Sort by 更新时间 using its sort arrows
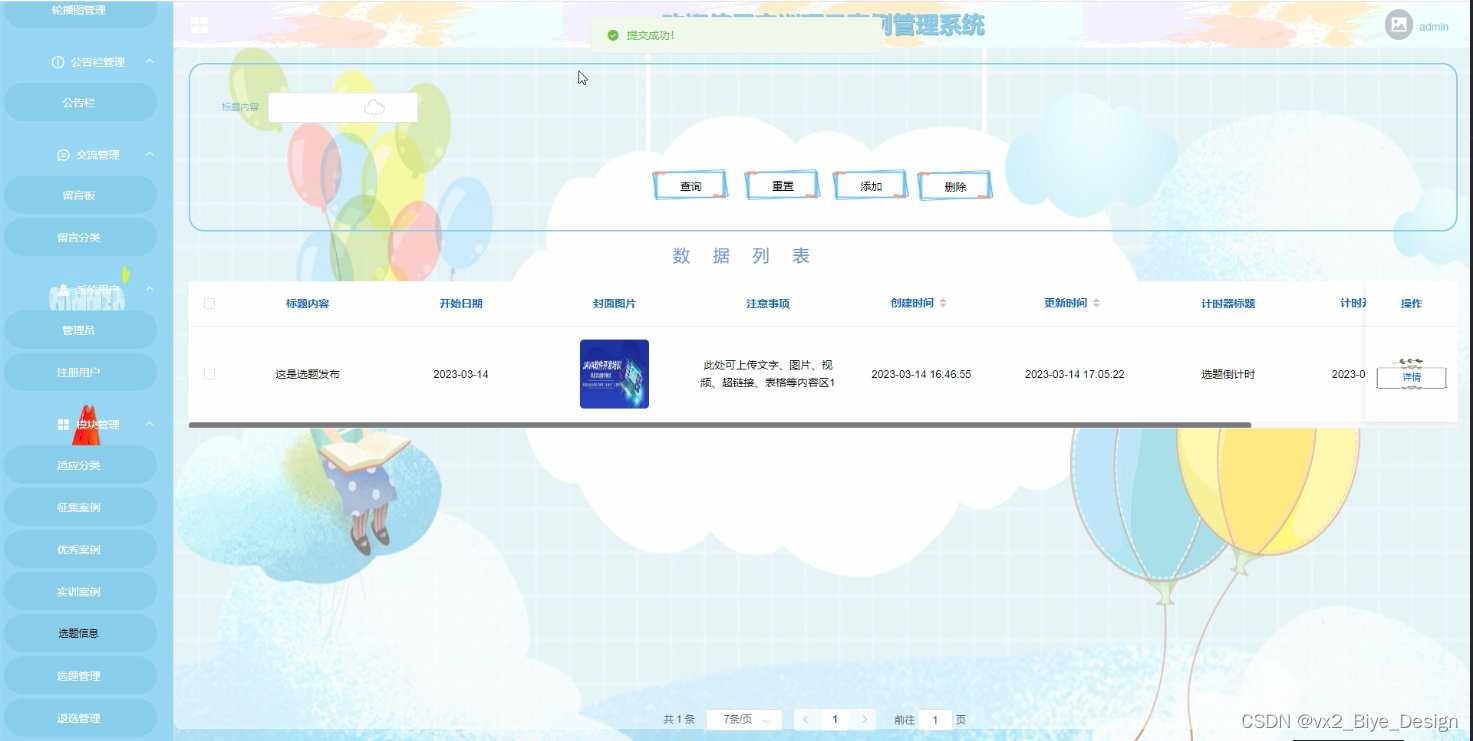 tap(1096, 303)
